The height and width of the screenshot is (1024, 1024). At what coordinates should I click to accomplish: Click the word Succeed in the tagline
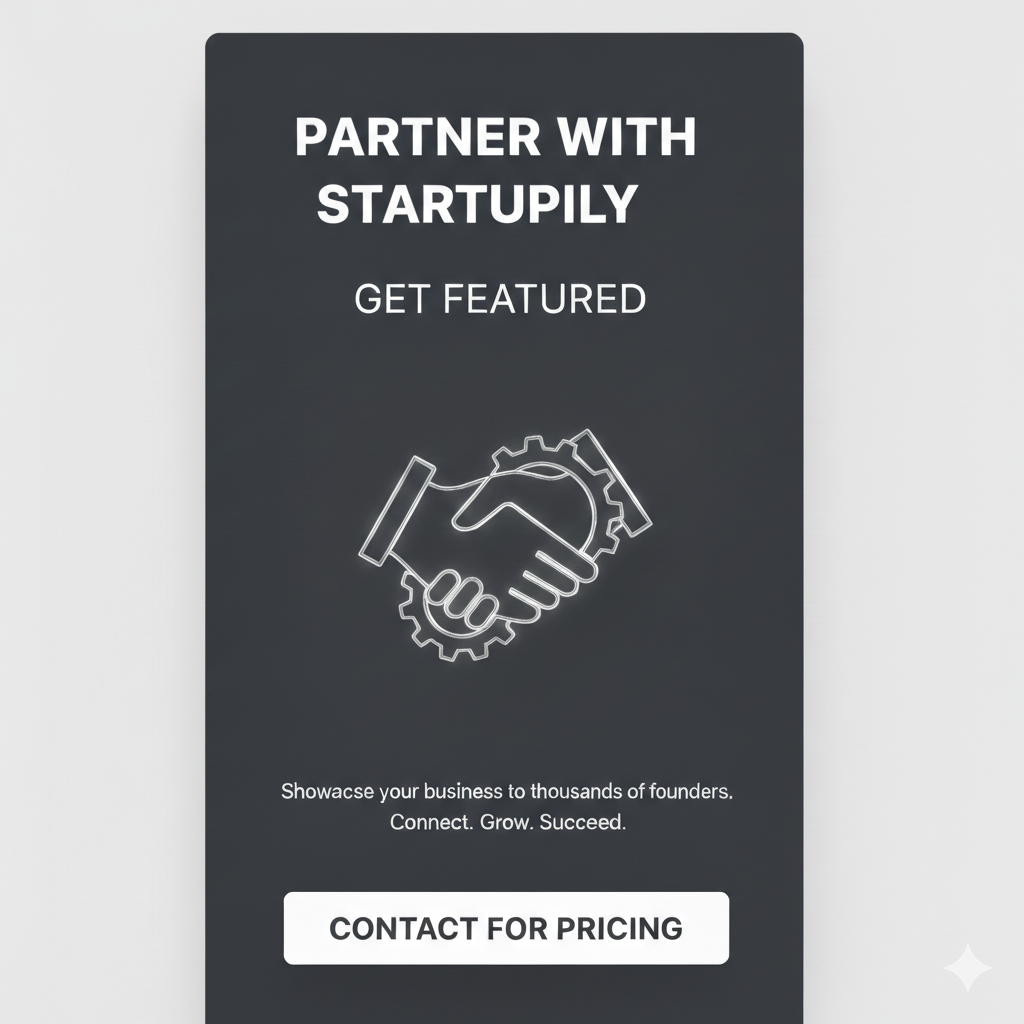click(x=584, y=822)
